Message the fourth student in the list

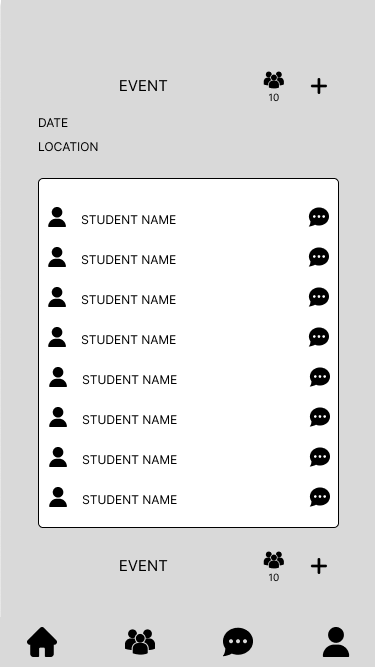(x=319, y=337)
